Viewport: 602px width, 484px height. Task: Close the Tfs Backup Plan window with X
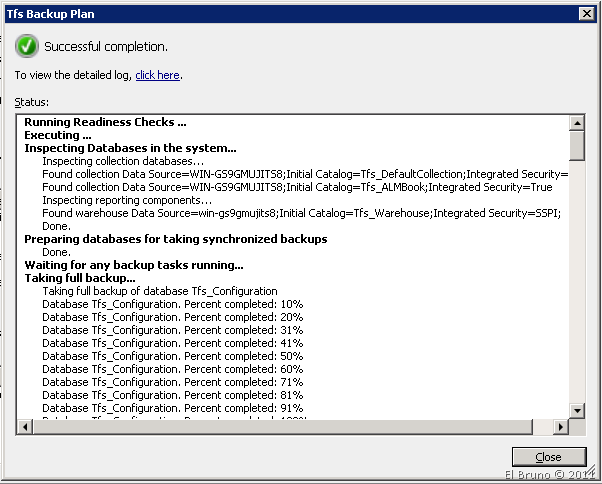pyautogui.click(x=588, y=13)
